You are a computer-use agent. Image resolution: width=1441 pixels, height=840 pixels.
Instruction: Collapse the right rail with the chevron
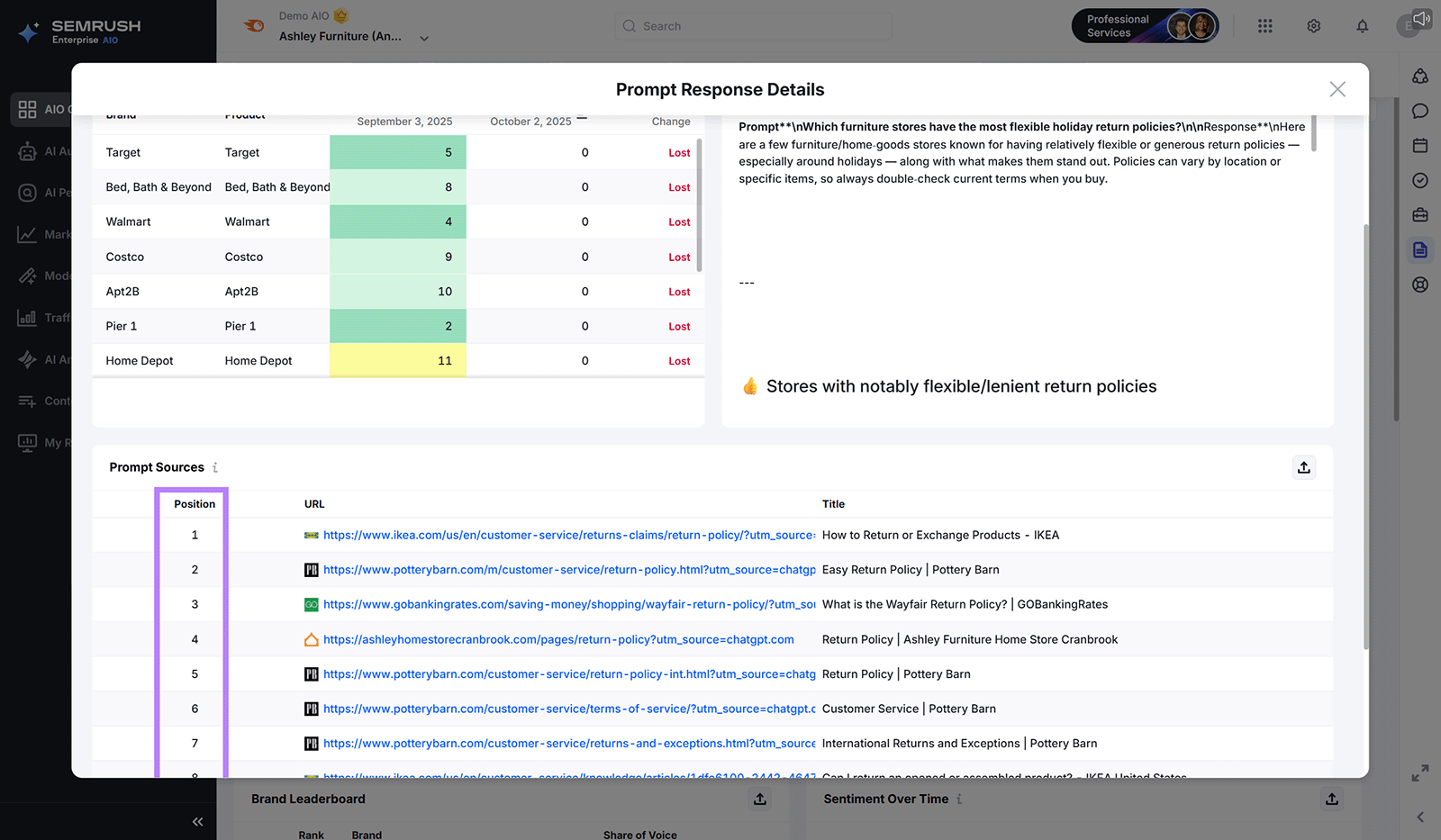pos(1420,817)
